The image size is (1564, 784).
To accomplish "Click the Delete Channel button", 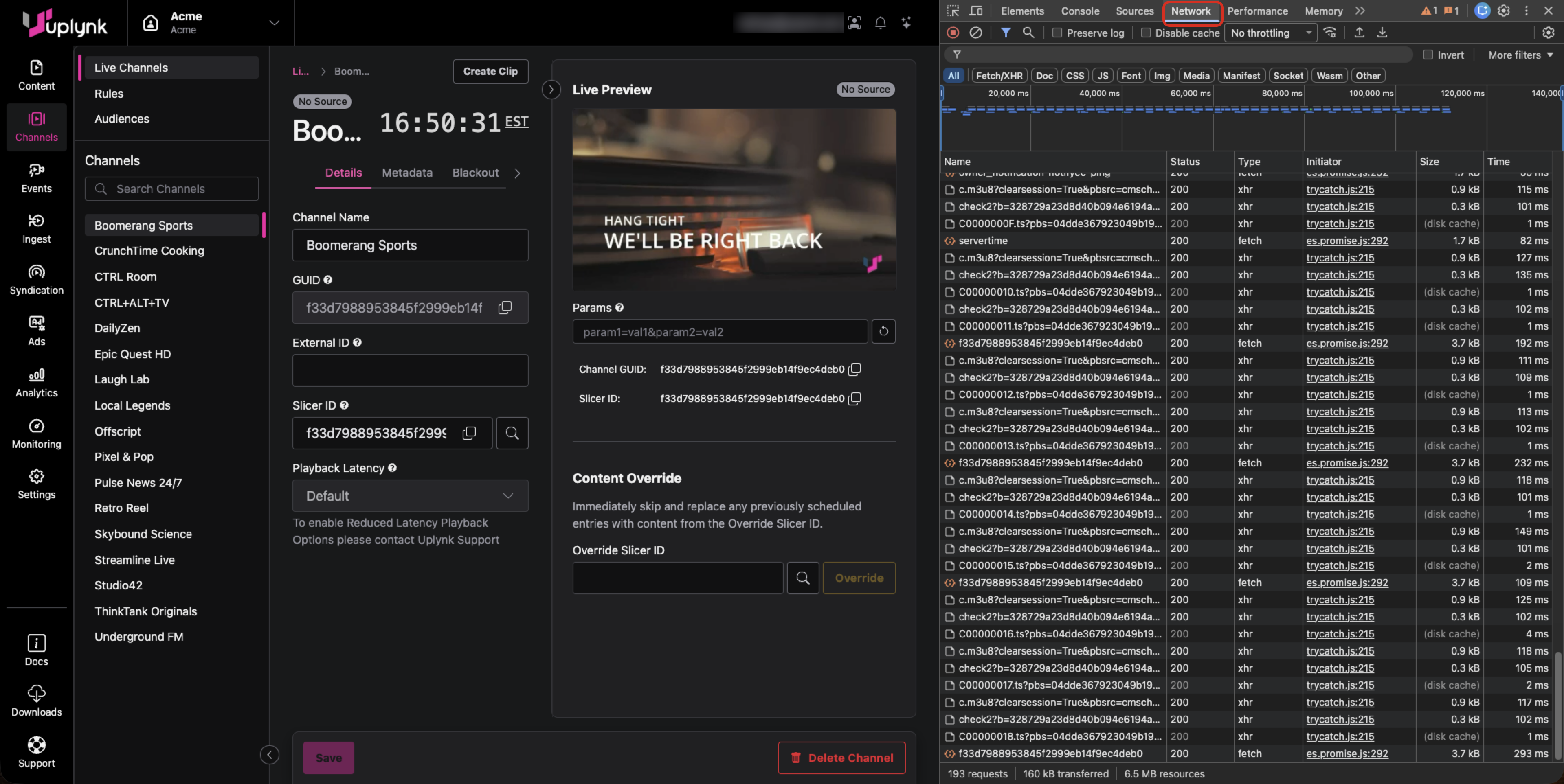I will 841,757.
